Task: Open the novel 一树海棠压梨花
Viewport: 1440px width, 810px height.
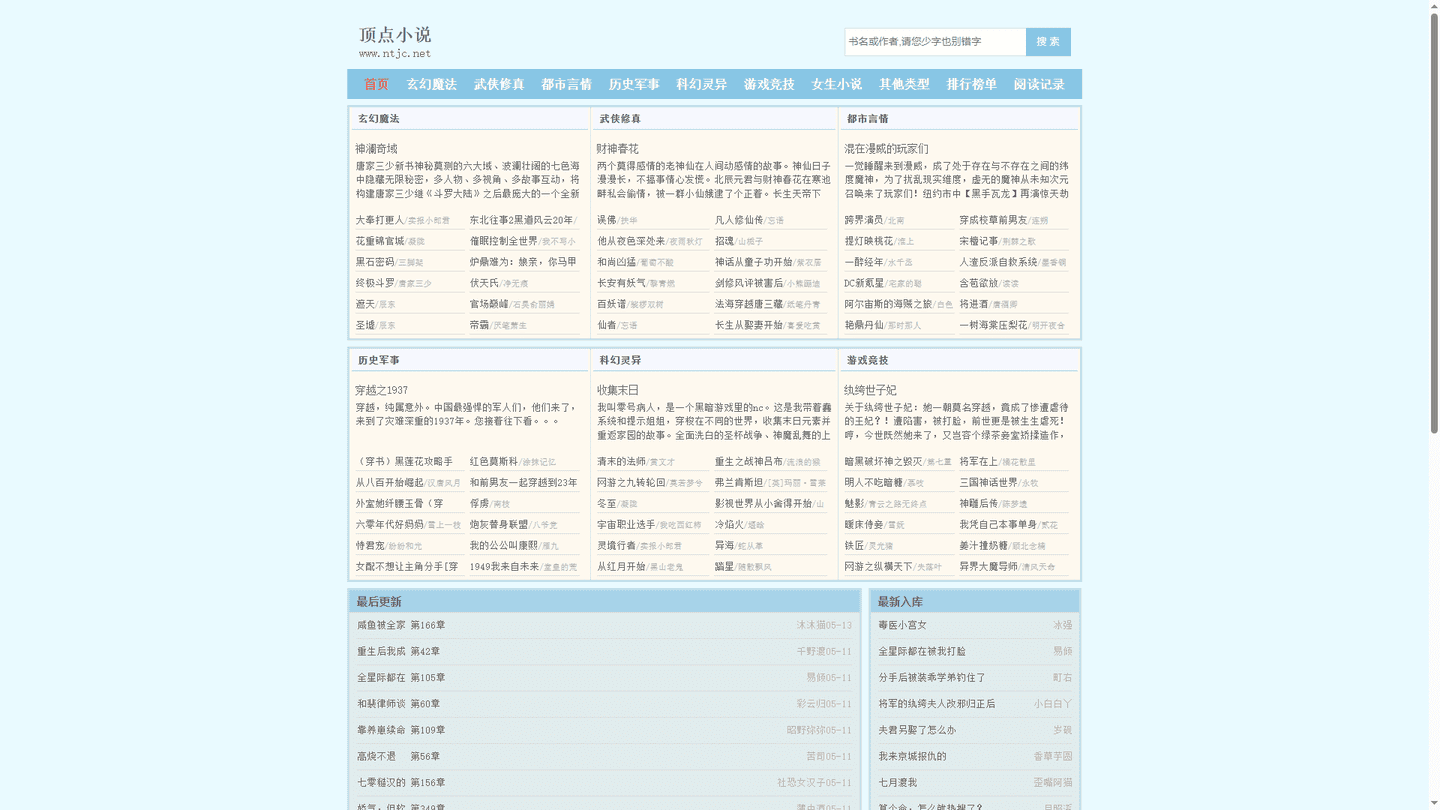Action: pyautogui.click(x=994, y=325)
